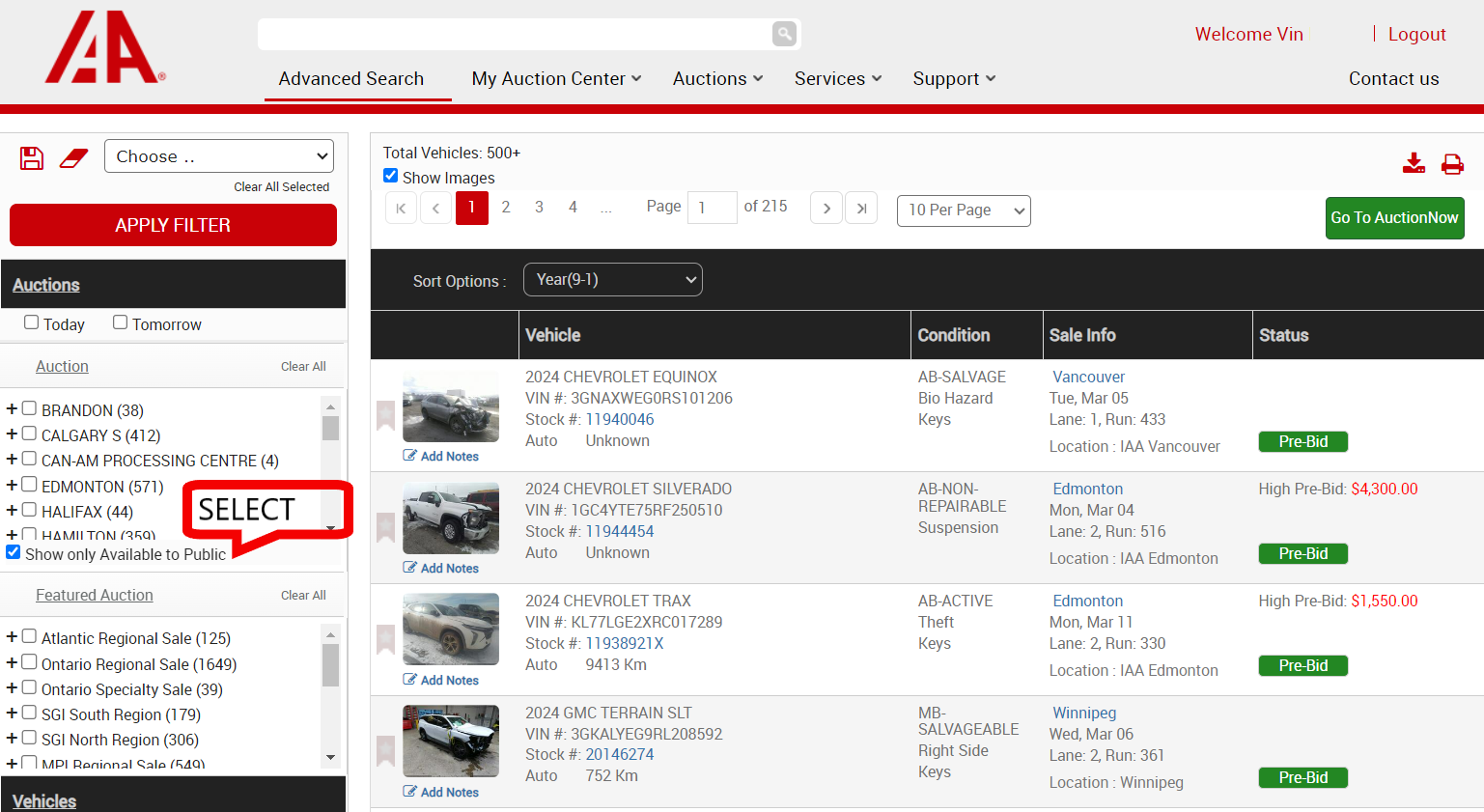Open the Chevrolet Silverado thumbnail image

click(451, 518)
